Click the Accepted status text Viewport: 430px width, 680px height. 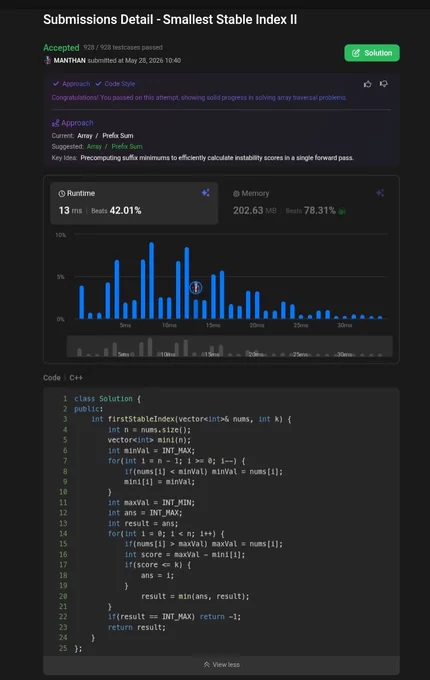coord(61,48)
